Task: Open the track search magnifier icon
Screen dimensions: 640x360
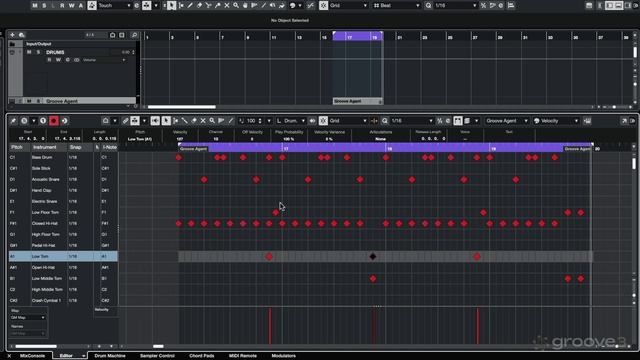Action: coord(134,35)
